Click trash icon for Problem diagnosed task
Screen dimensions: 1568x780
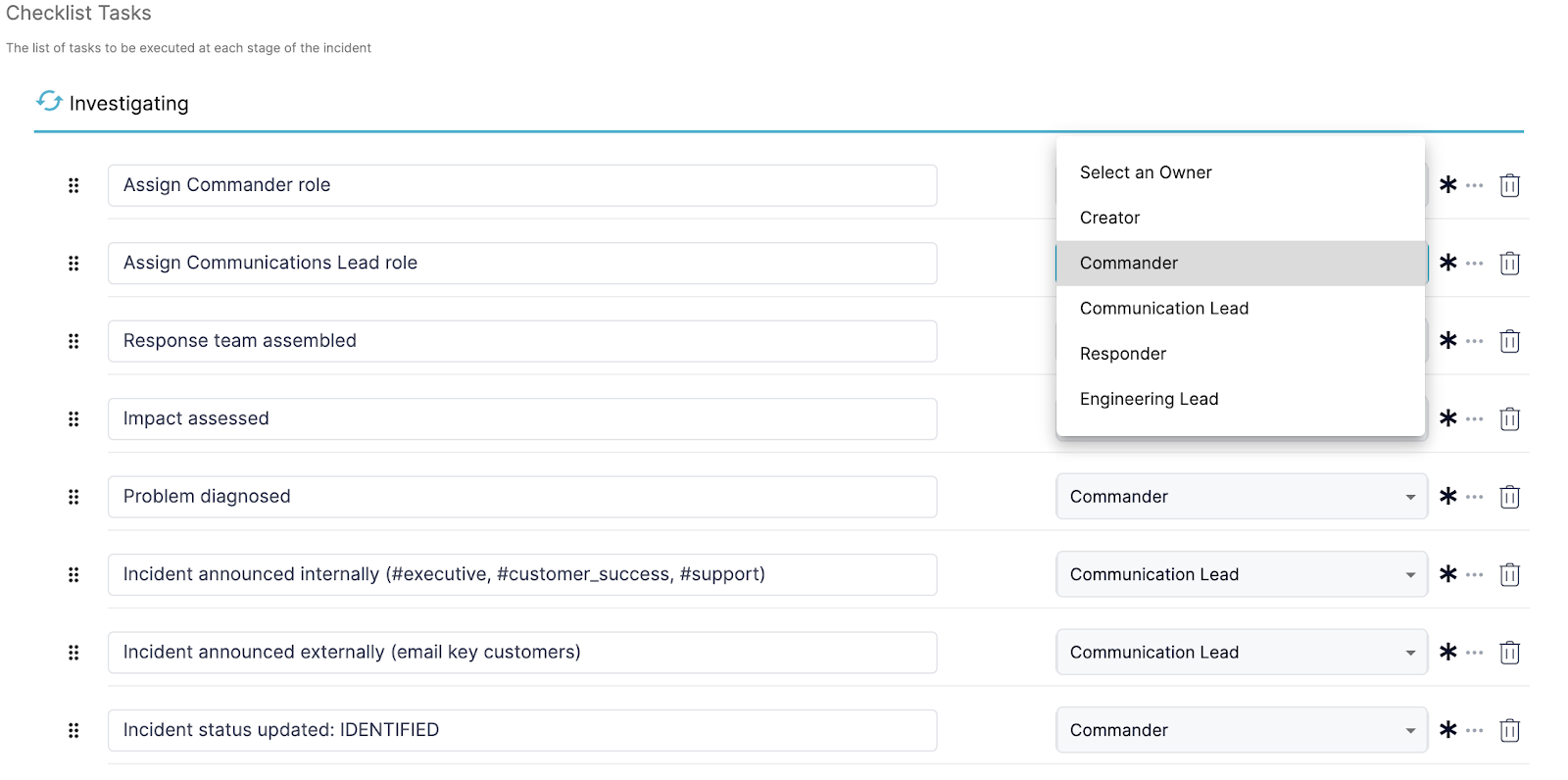(x=1509, y=497)
